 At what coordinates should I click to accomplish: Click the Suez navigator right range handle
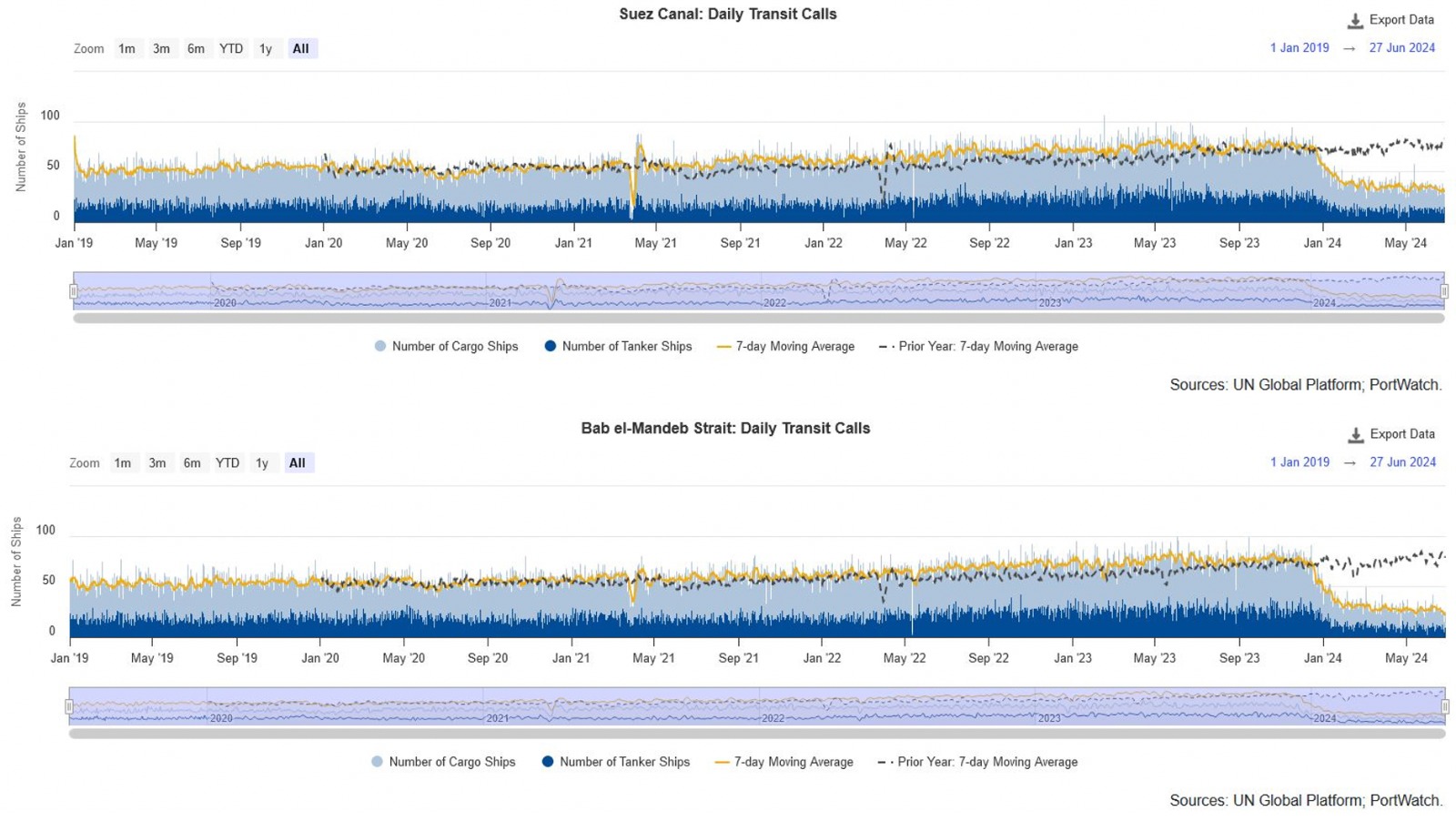pyautogui.click(x=1444, y=291)
